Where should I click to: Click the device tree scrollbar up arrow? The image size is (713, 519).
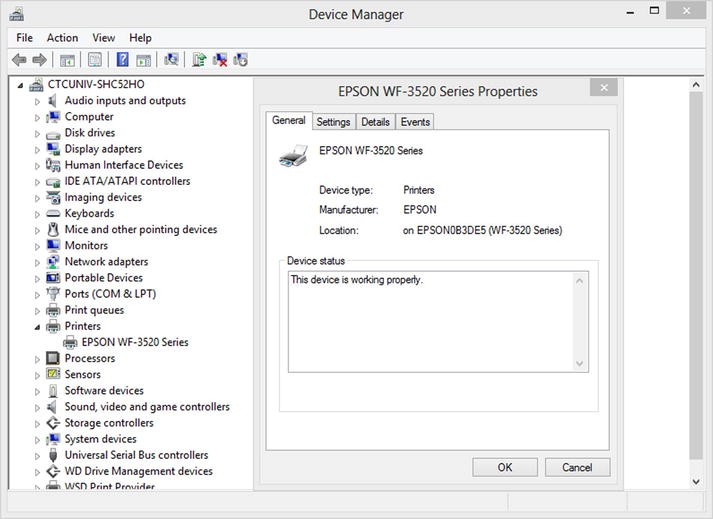(x=696, y=85)
